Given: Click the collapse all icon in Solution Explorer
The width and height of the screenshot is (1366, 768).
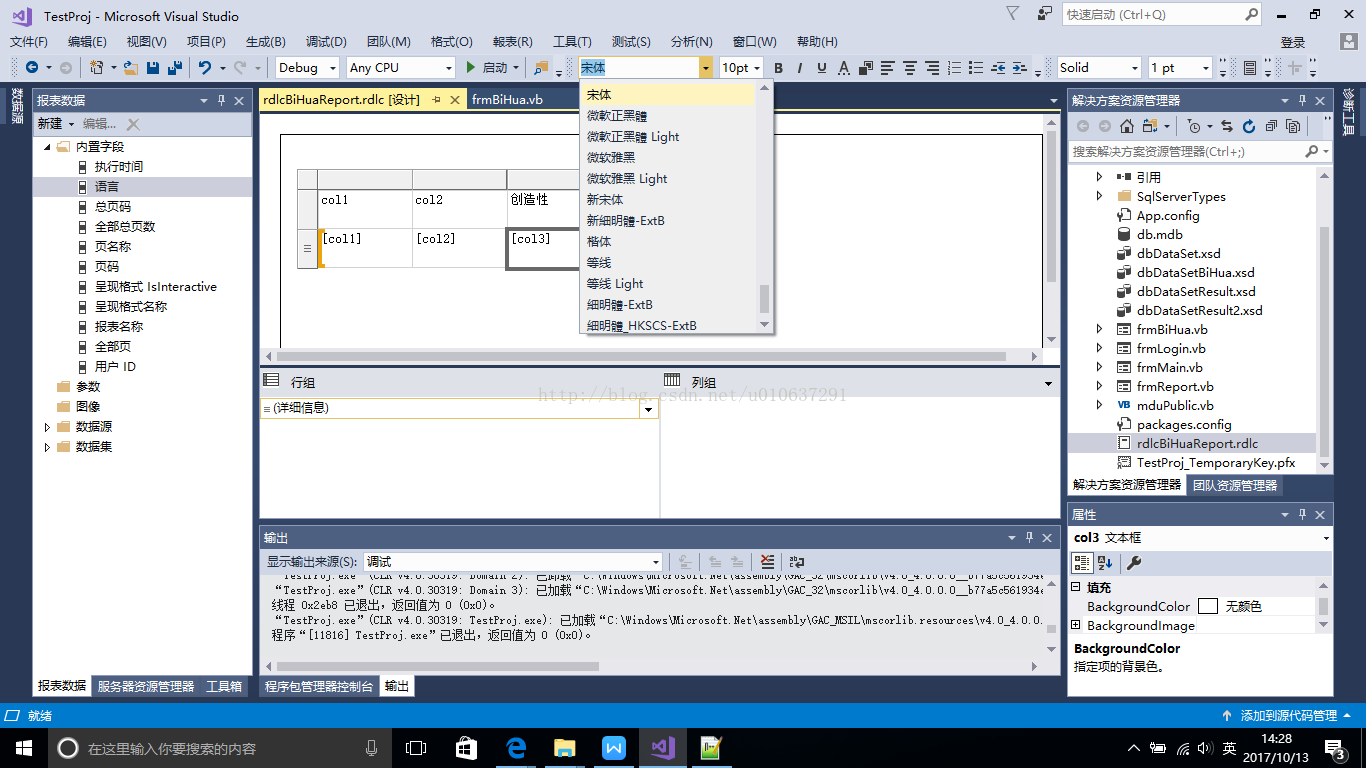Looking at the screenshot, I should tap(1271, 126).
